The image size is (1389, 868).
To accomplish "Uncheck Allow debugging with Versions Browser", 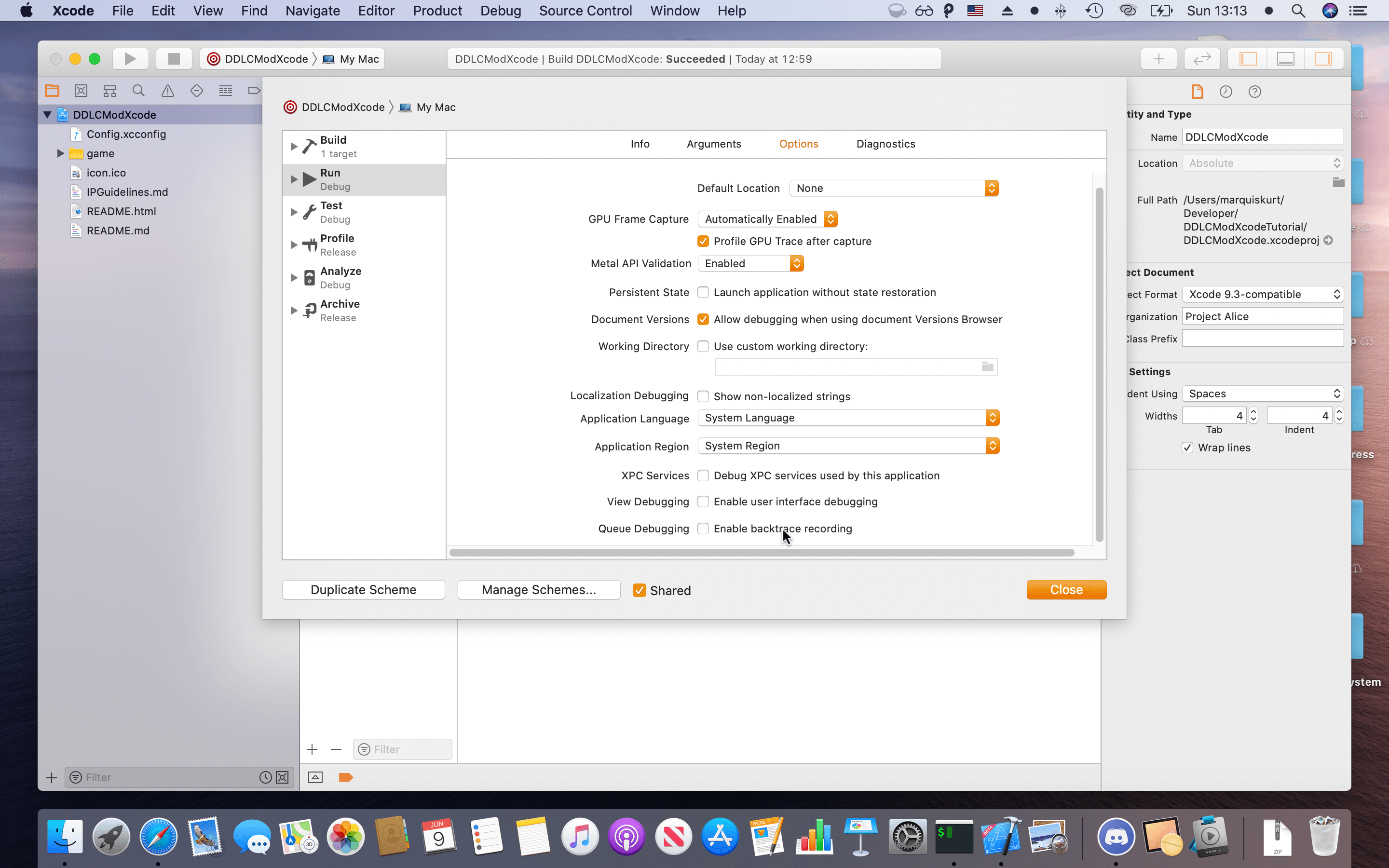I will [x=703, y=319].
